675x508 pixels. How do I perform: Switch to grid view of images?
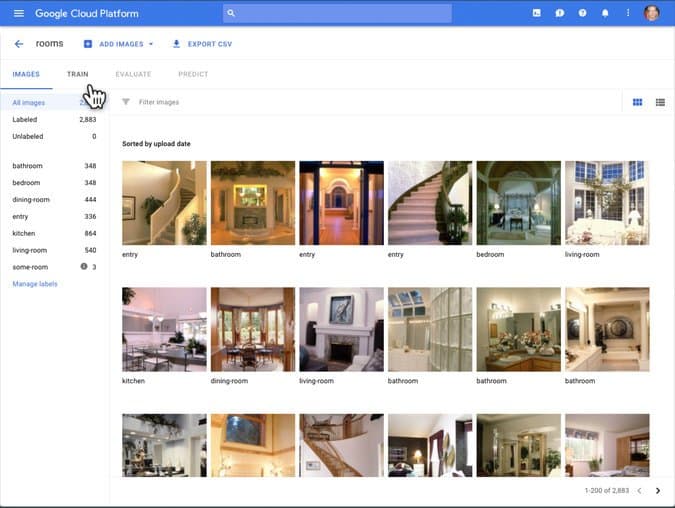click(638, 102)
